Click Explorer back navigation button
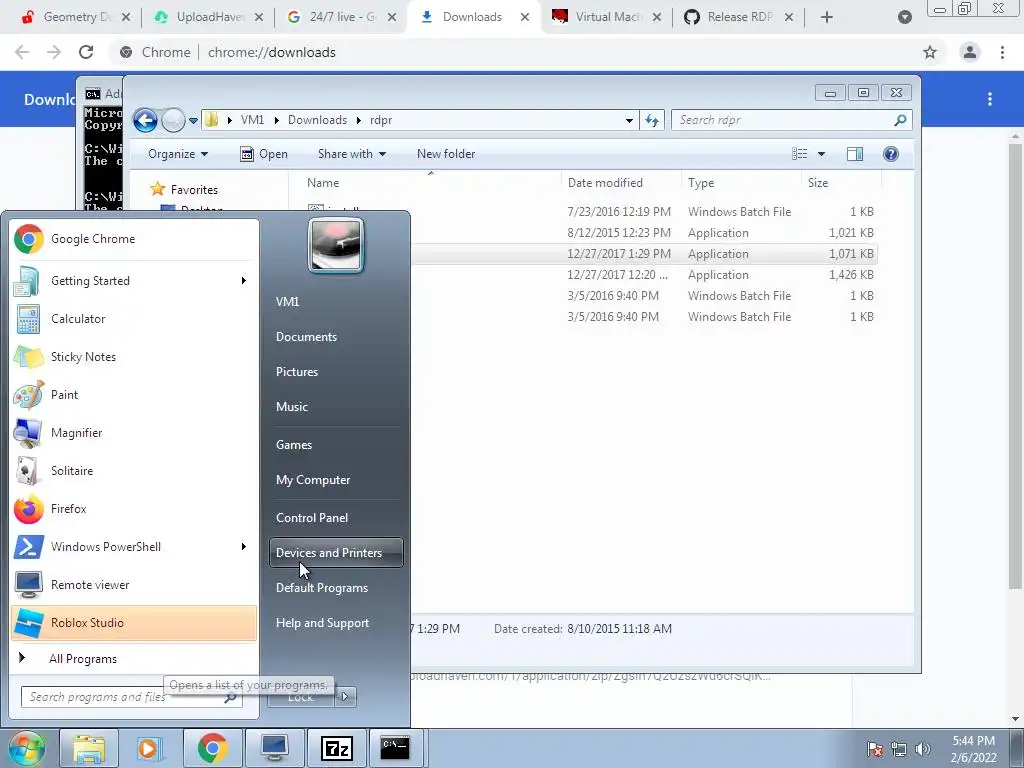This screenshot has width=1024, height=768. click(x=145, y=120)
